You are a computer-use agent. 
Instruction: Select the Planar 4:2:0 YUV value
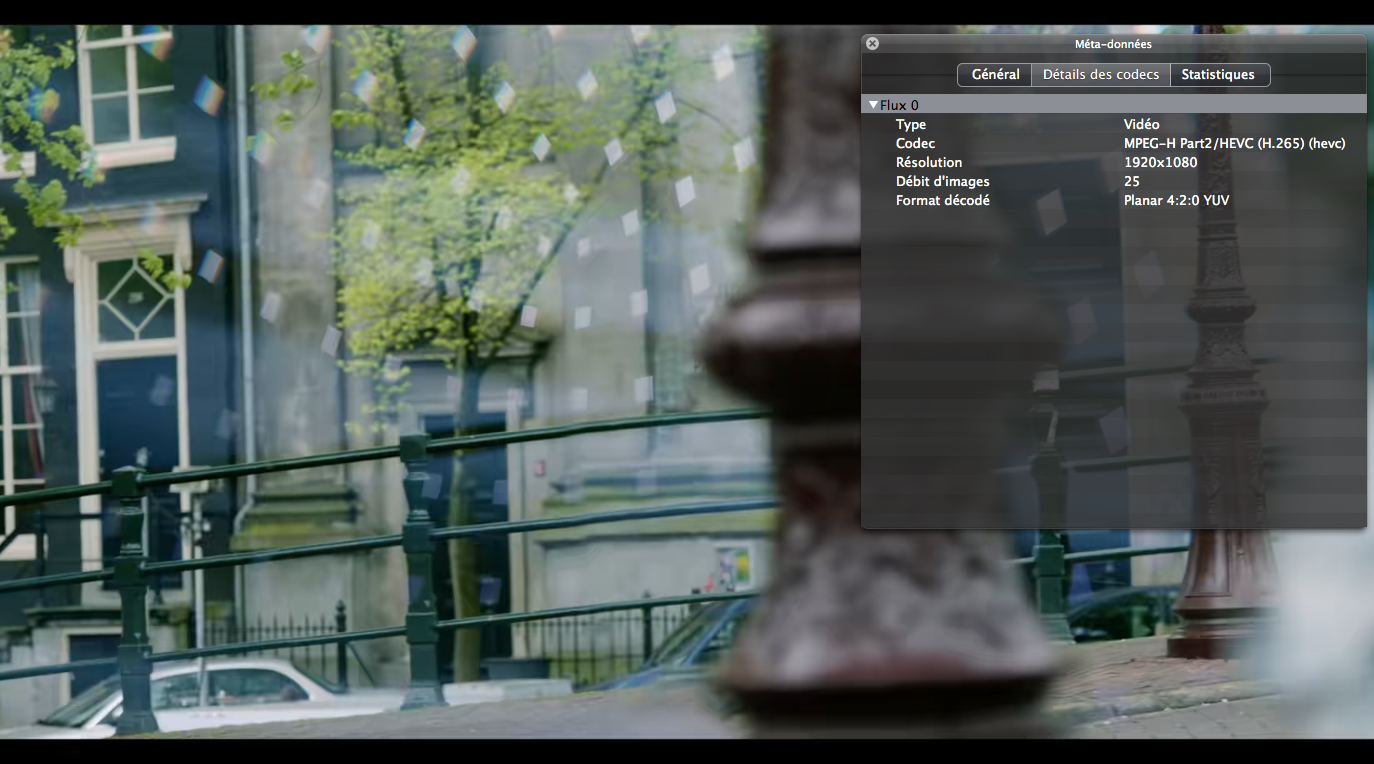point(1177,200)
